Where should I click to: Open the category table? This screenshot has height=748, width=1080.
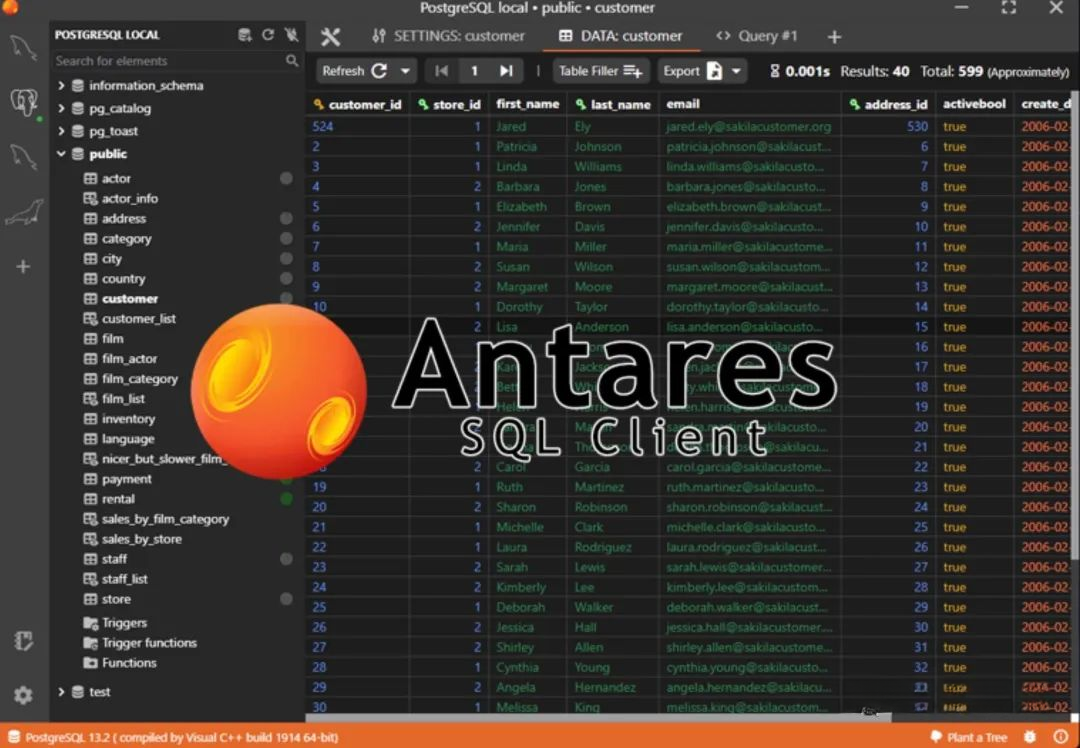pyautogui.click(x=126, y=238)
